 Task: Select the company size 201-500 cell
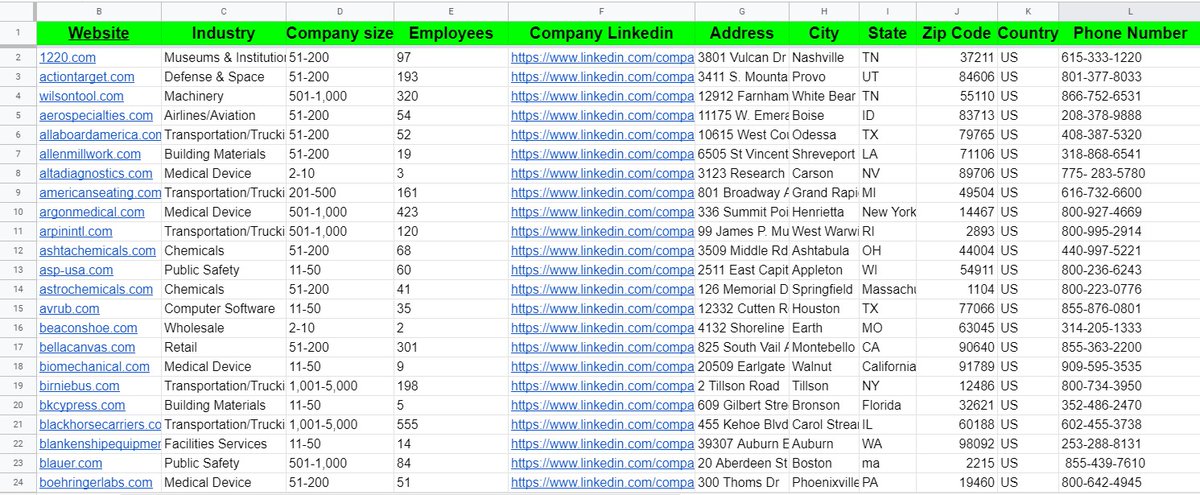tap(340, 193)
